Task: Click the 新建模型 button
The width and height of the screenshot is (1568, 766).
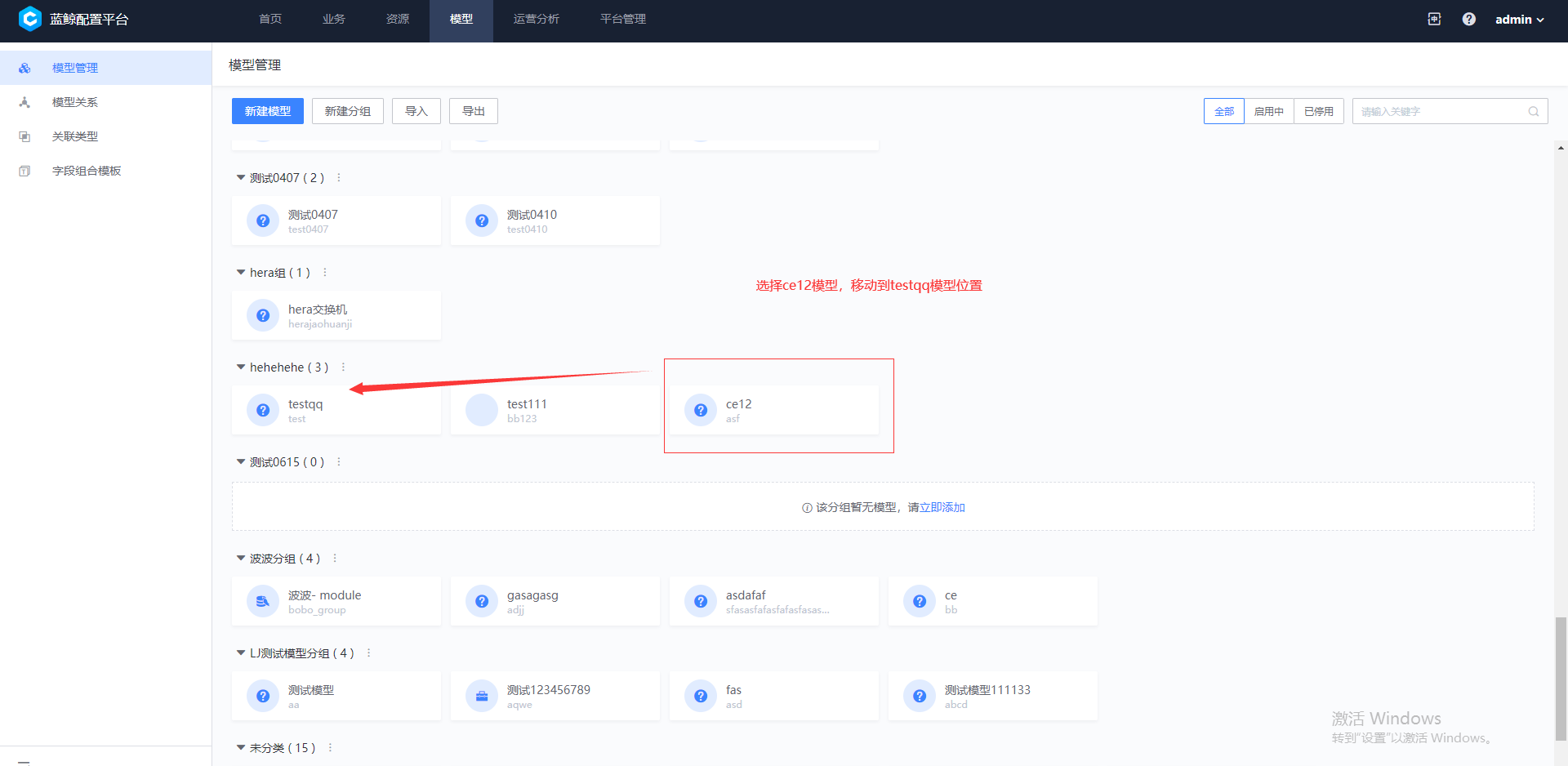Action: pyautogui.click(x=267, y=110)
